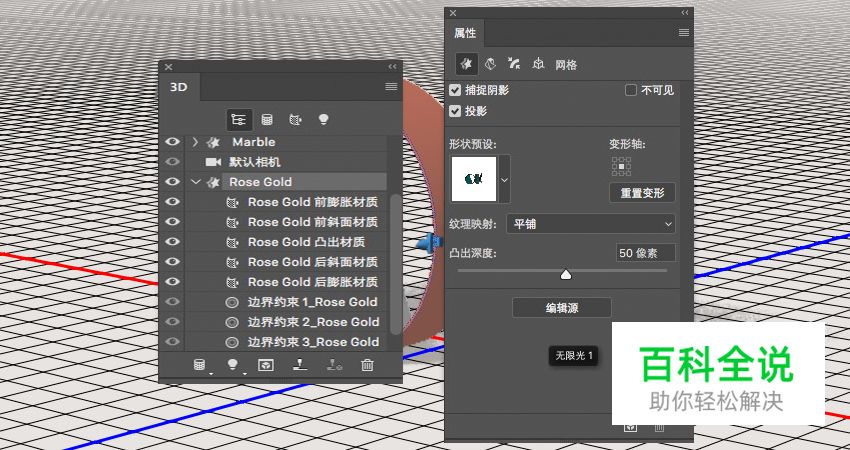This screenshot has width=850, height=450.
Task: Click the shape preset thumbnail
Action: tap(474, 178)
